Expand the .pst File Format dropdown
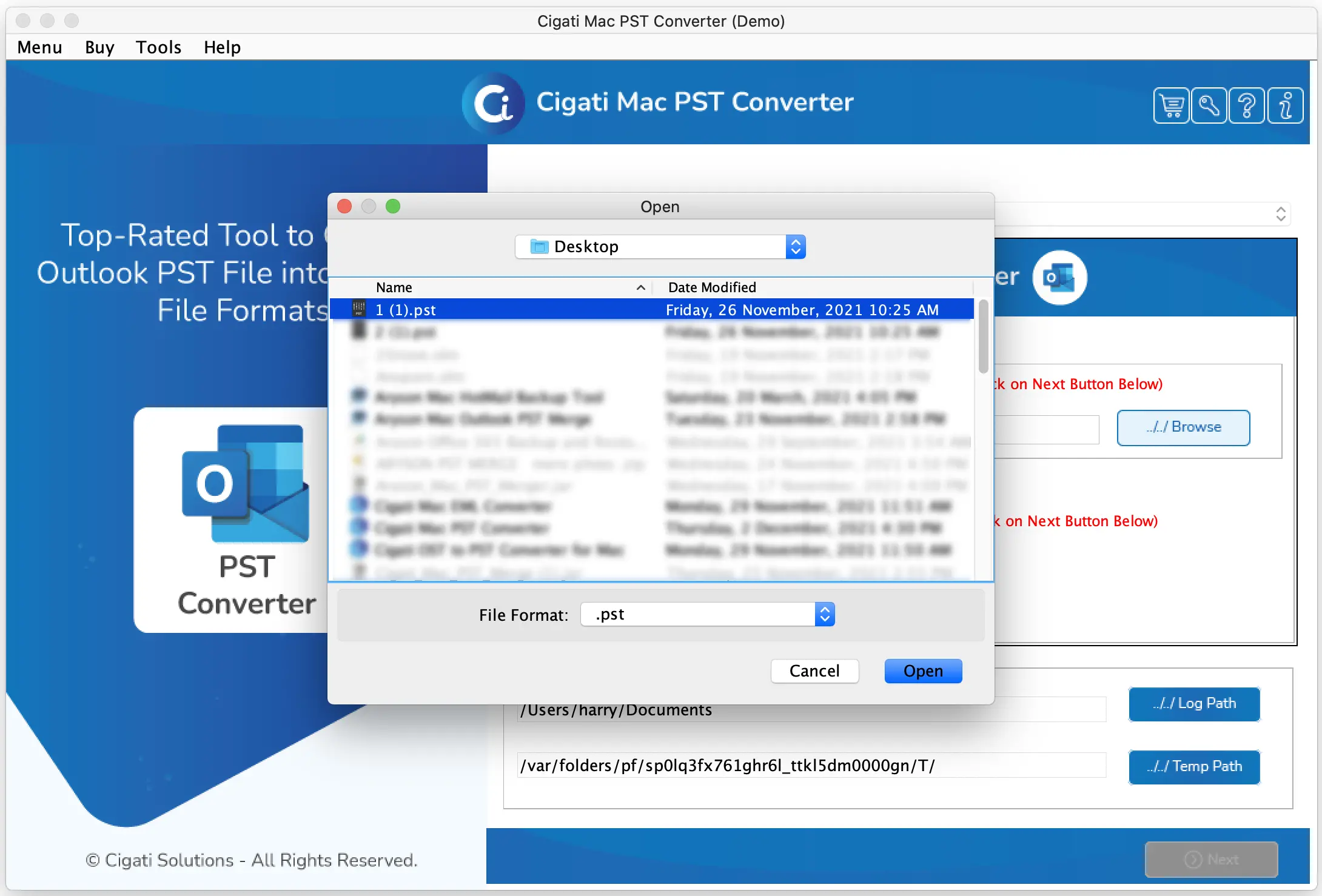The height and width of the screenshot is (896, 1322). (824, 614)
